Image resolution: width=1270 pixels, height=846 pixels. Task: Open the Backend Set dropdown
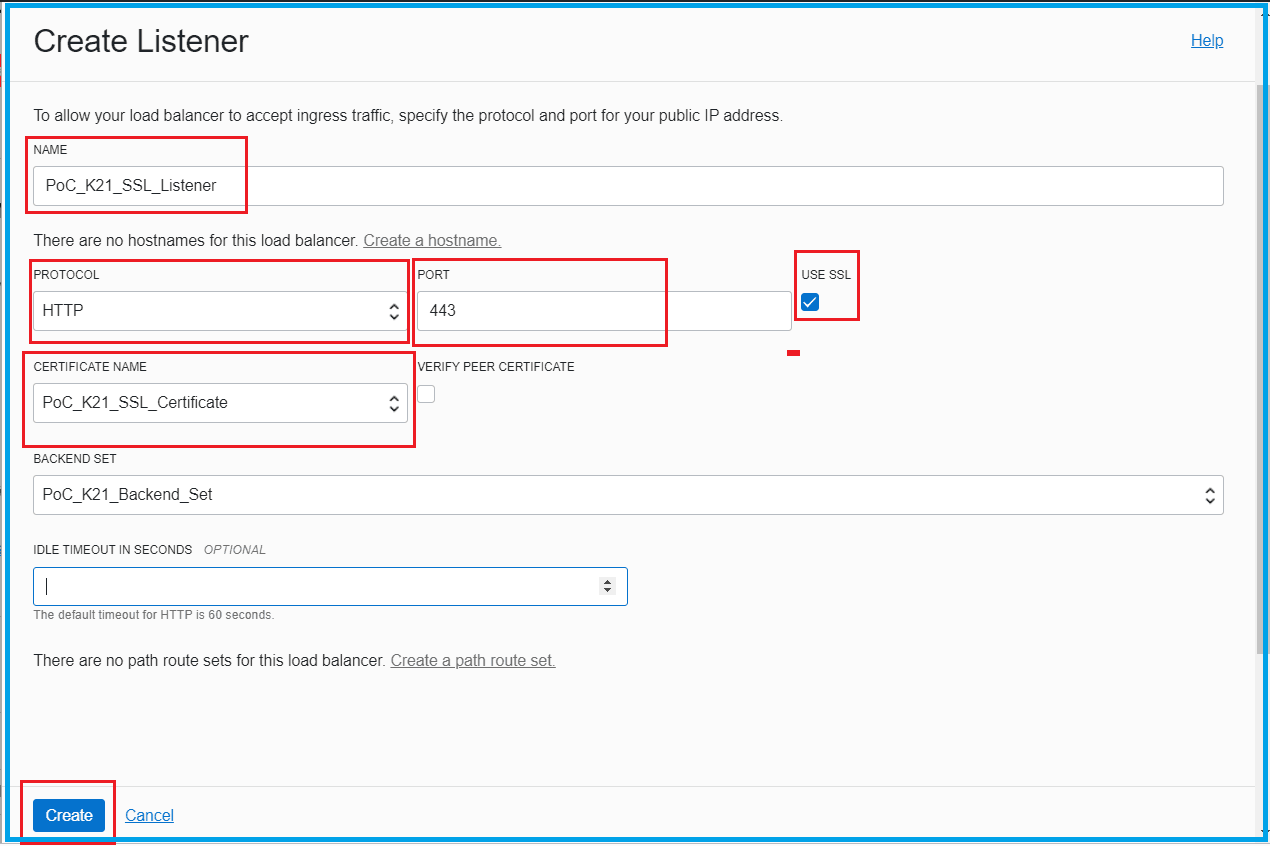coord(628,495)
